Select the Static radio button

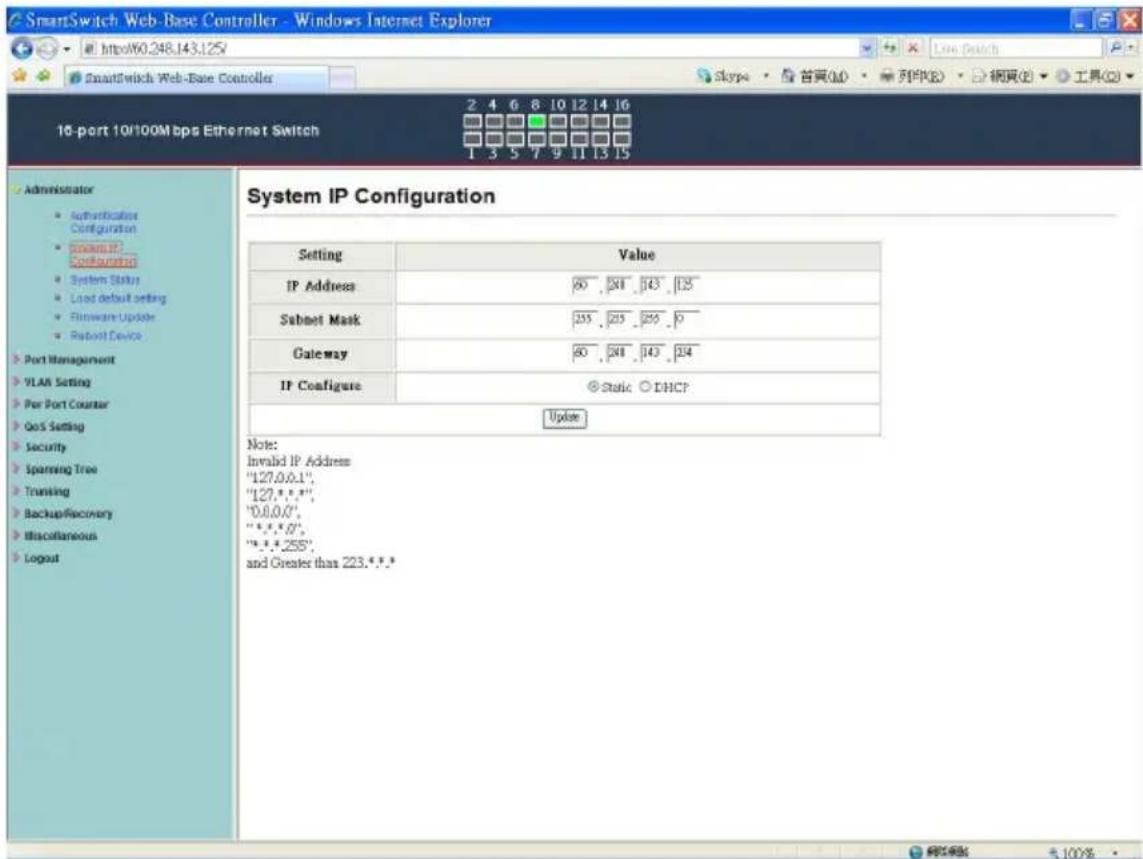[x=593, y=386]
